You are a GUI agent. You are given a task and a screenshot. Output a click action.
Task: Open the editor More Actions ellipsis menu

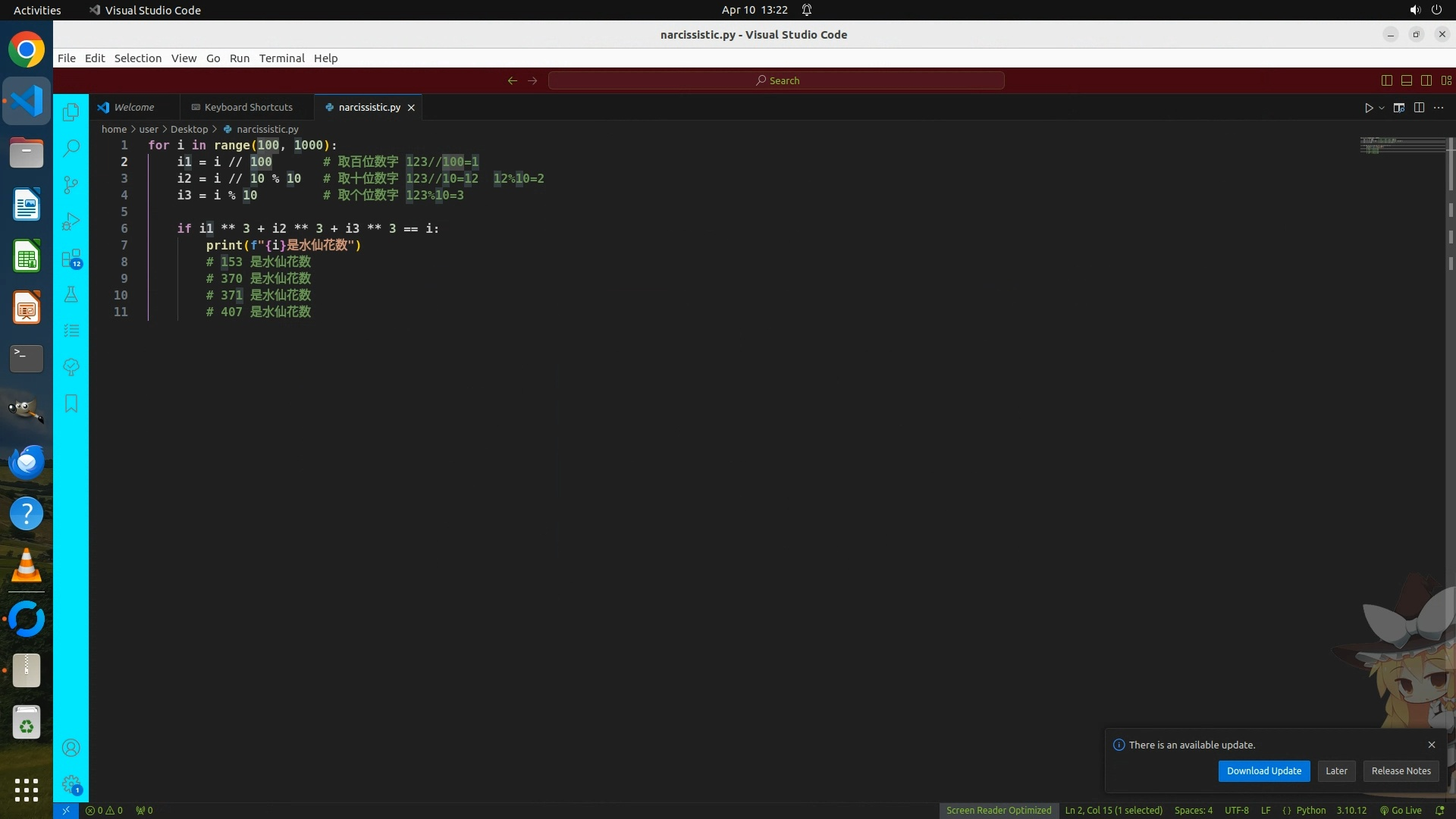tap(1439, 108)
